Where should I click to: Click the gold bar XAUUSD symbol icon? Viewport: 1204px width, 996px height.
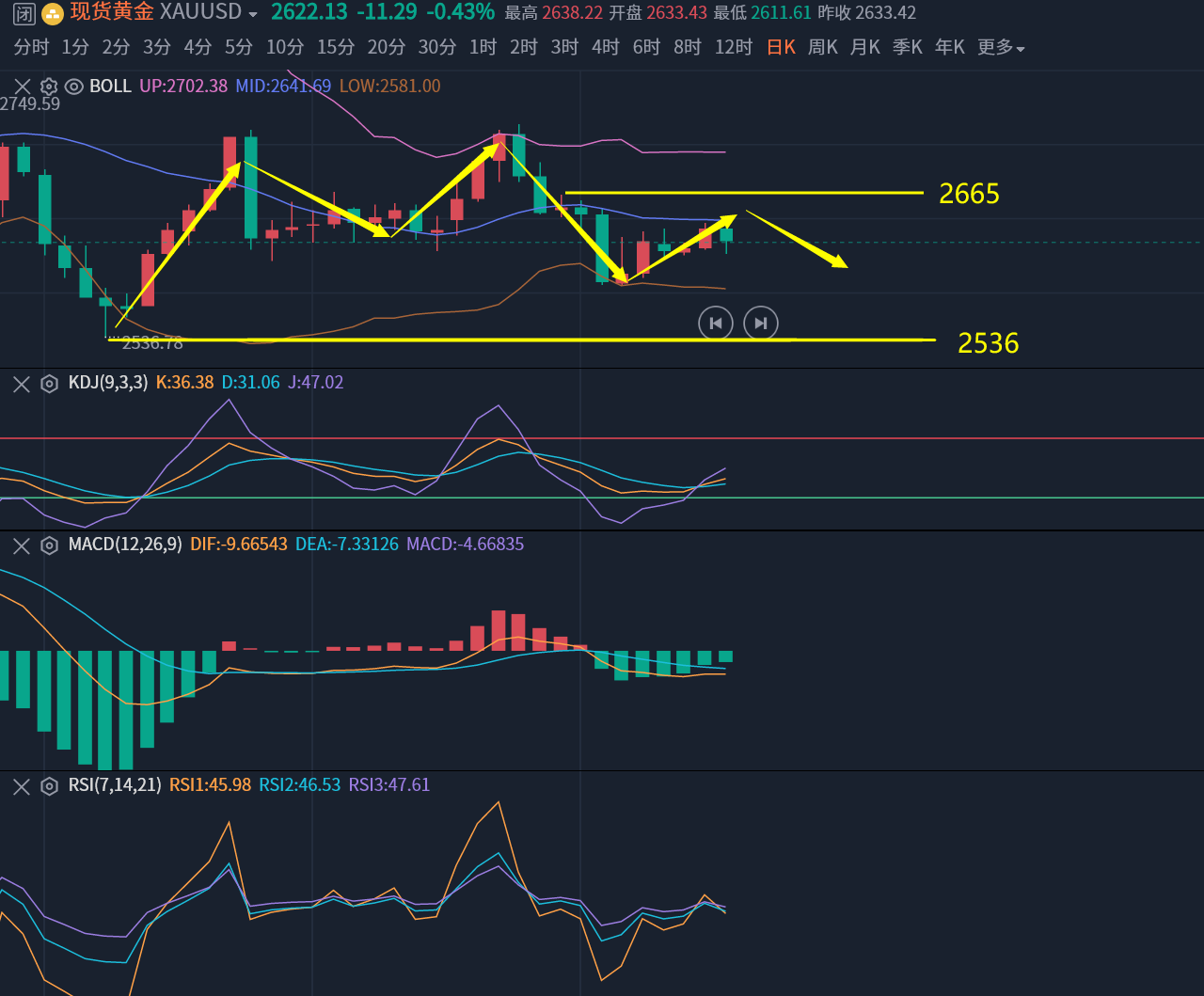[x=54, y=13]
